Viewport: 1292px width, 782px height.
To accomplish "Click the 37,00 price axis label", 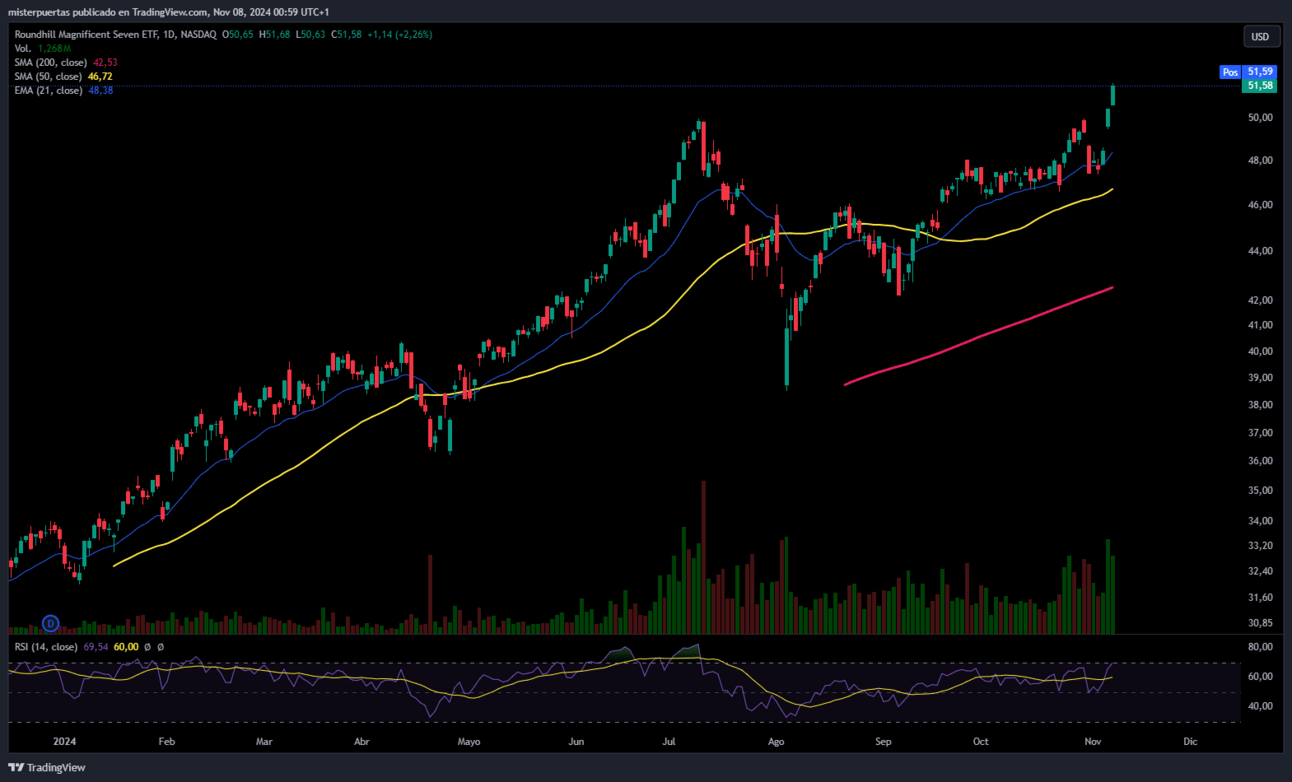I will (1260, 433).
